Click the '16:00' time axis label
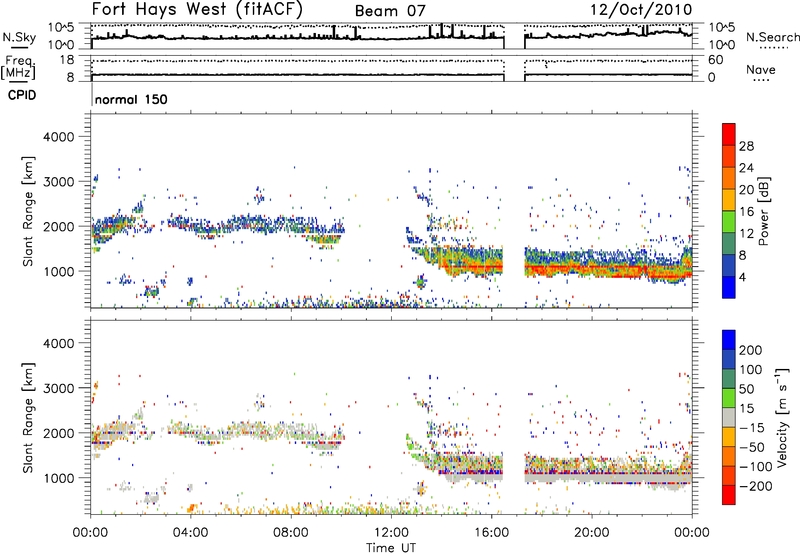The image size is (800, 554). (491, 533)
